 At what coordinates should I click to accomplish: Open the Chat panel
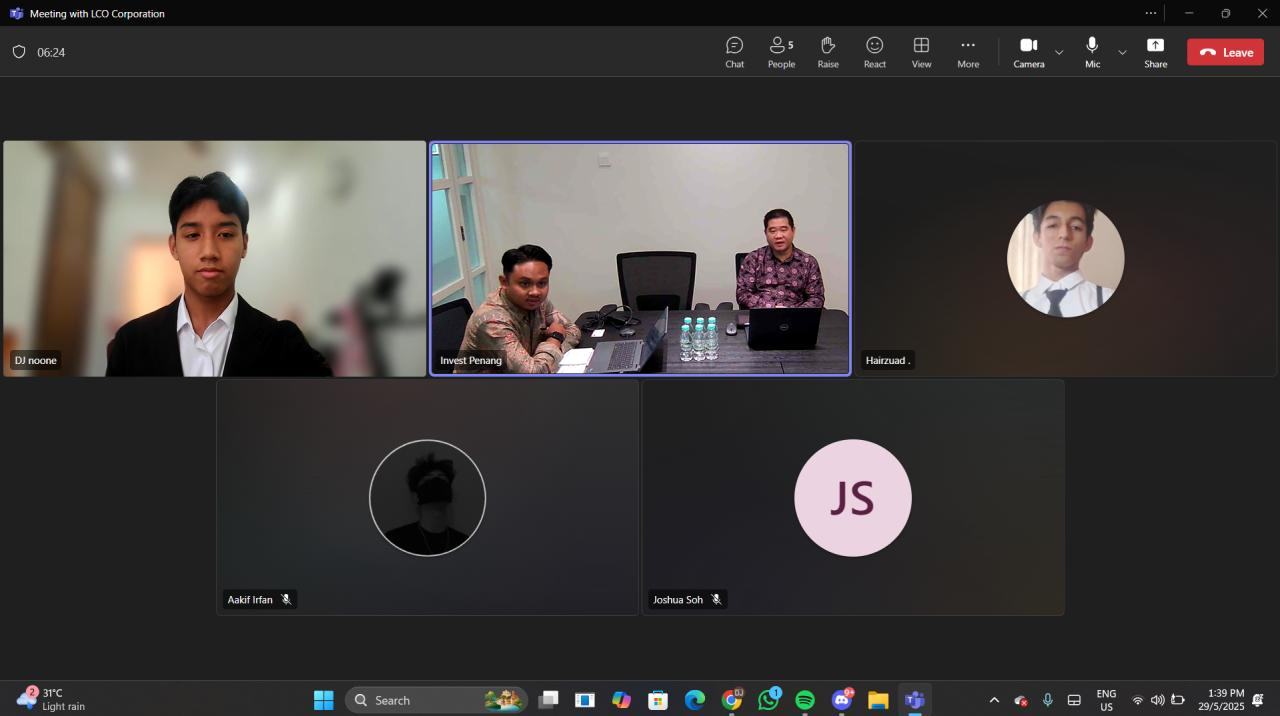734,52
